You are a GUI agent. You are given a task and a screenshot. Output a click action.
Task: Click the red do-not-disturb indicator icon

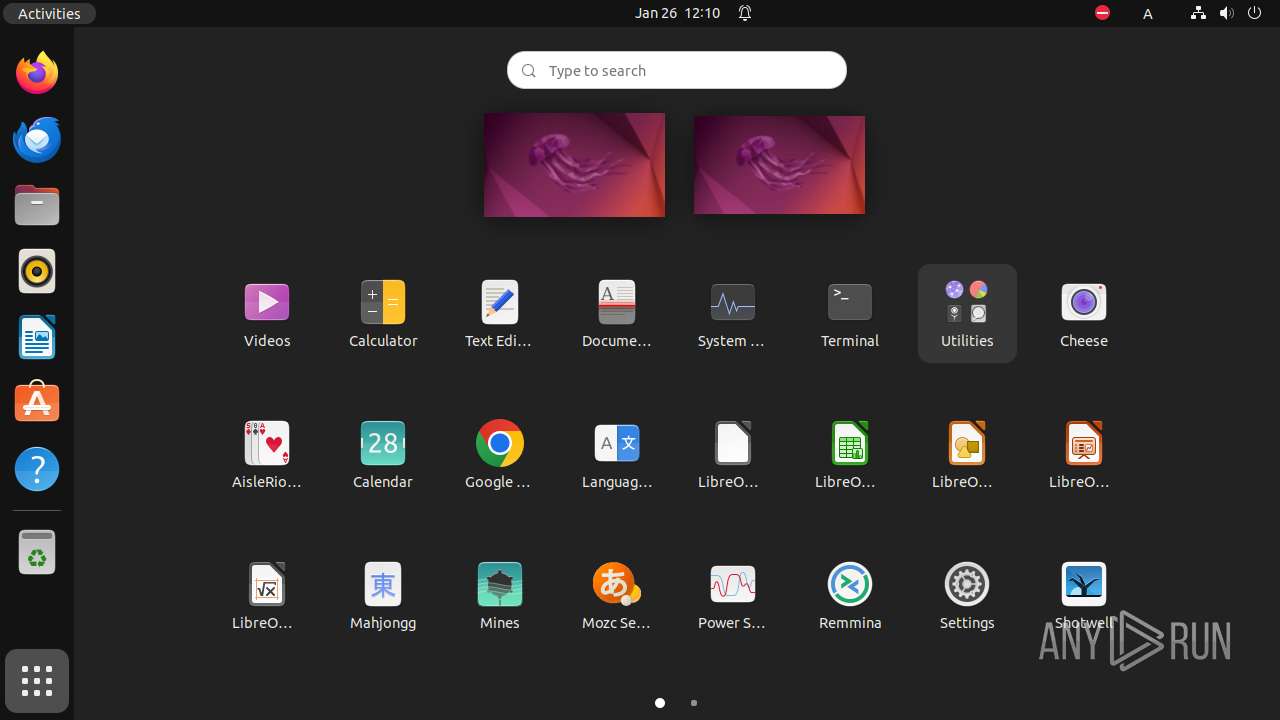tap(1102, 13)
